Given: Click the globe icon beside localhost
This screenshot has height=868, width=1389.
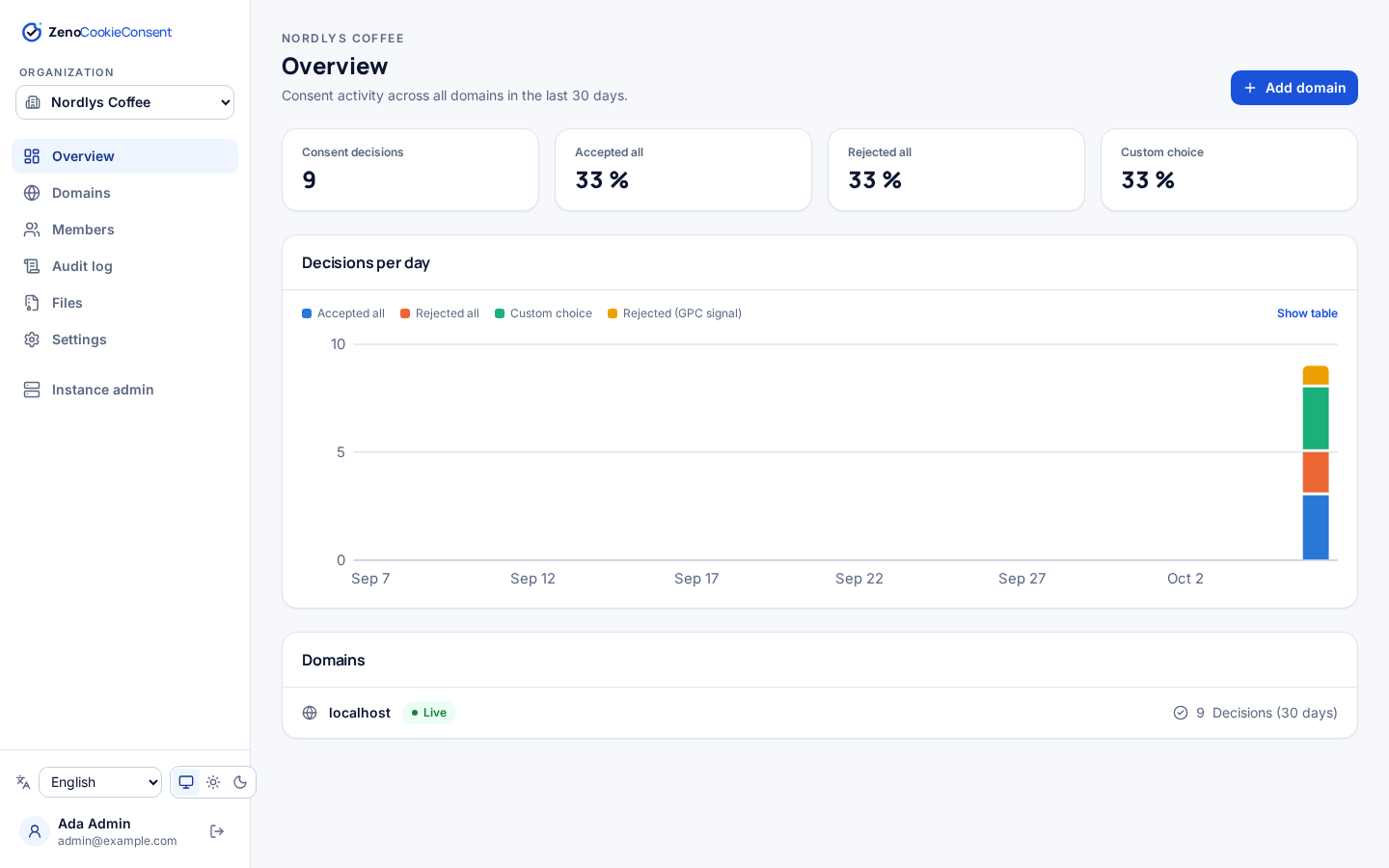Looking at the screenshot, I should pos(310,713).
